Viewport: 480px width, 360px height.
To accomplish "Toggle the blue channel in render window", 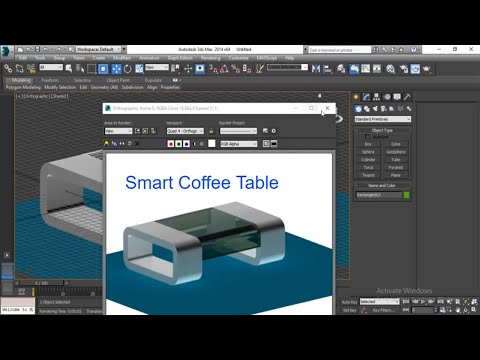I will tap(186, 144).
